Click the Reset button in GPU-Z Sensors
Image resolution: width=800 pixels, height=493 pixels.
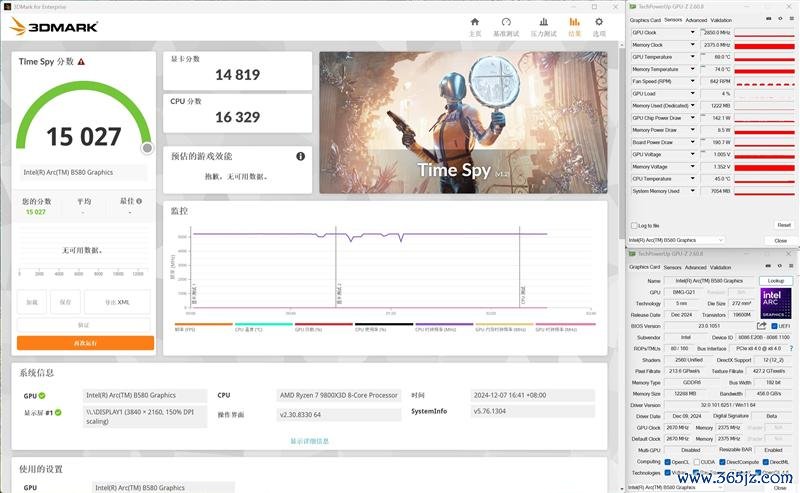(x=784, y=225)
